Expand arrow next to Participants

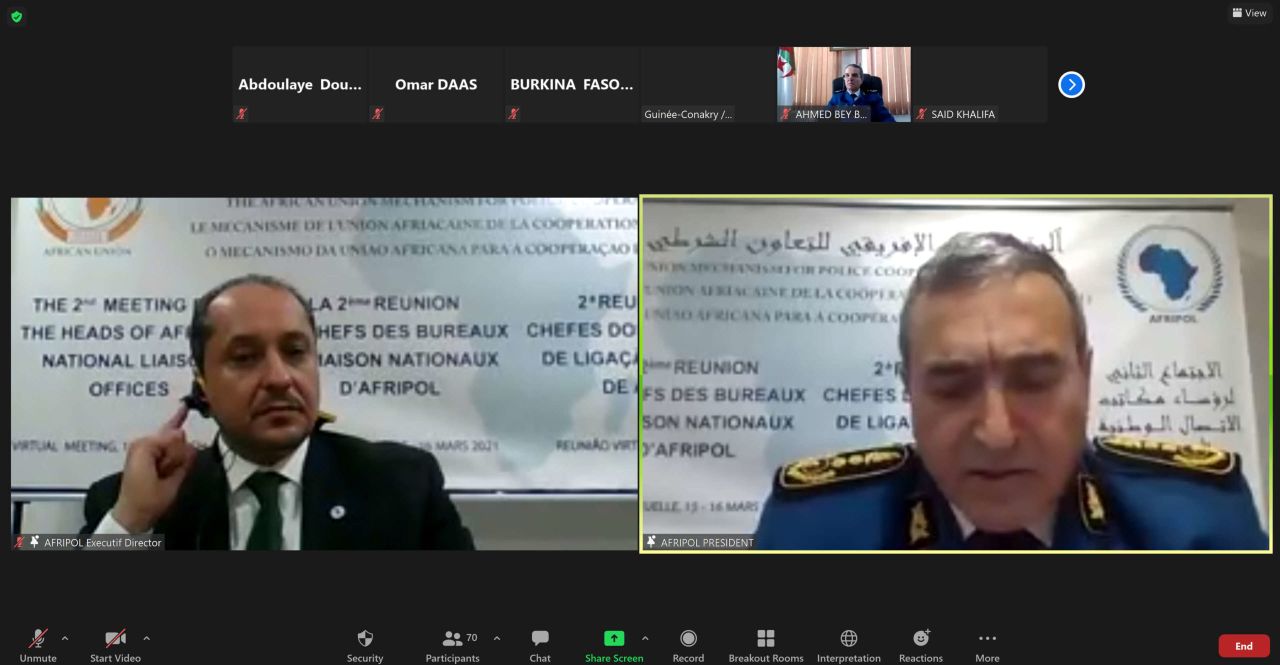tap(497, 638)
